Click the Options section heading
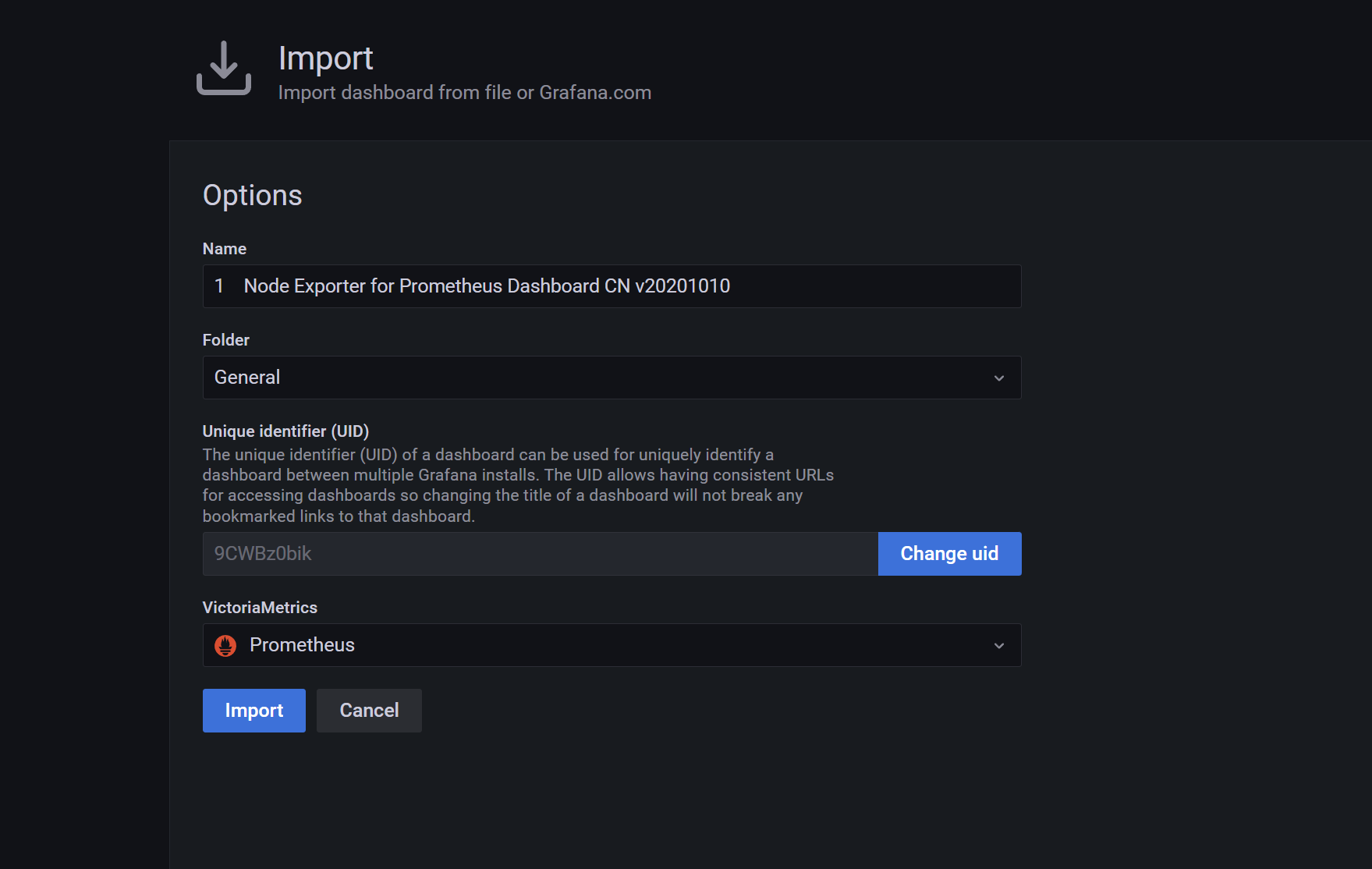This screenshot has width=1372, height=869. (252, 195)
